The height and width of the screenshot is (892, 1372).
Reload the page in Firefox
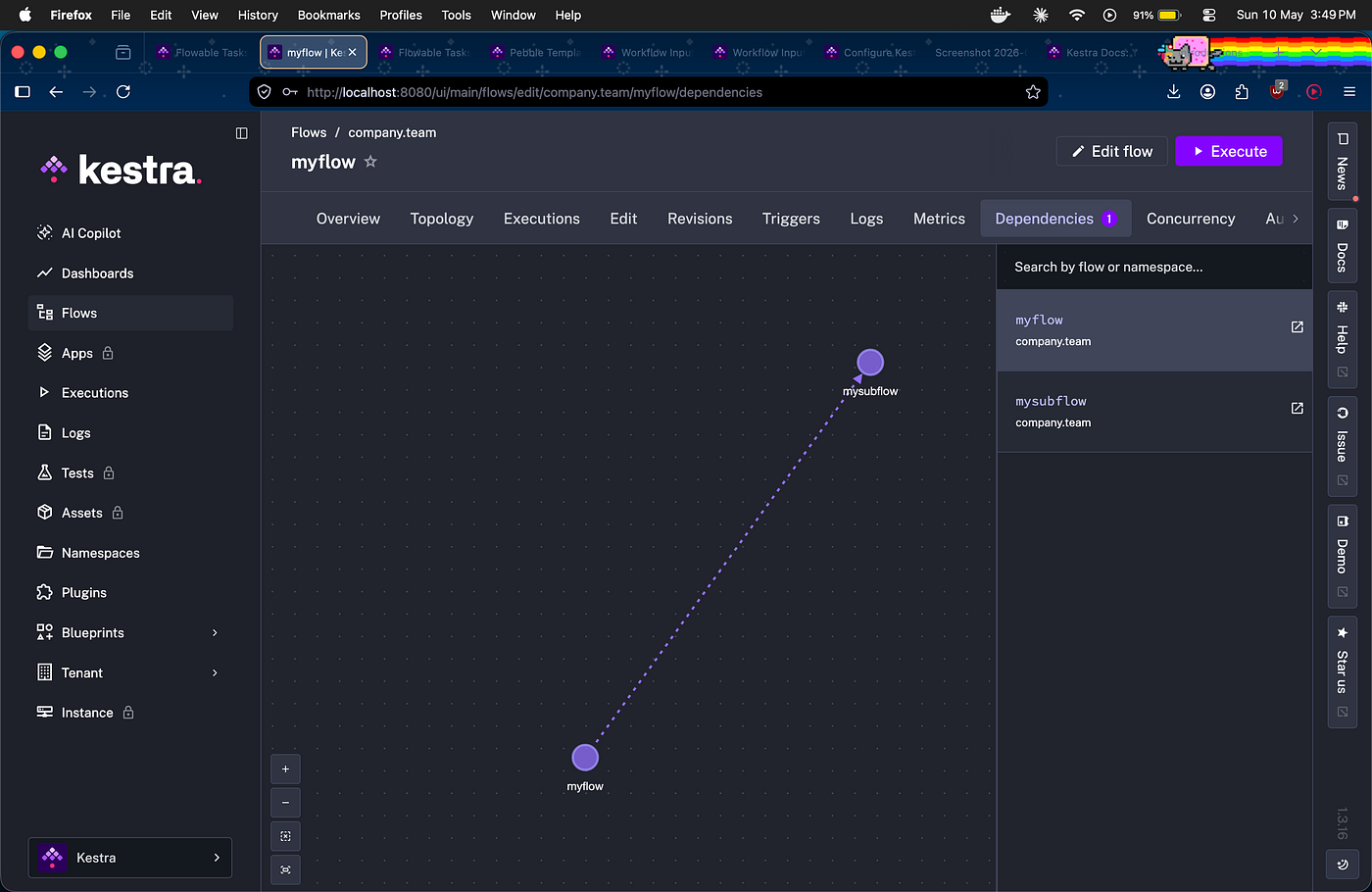pyautogui.click(x=123, y=92)
